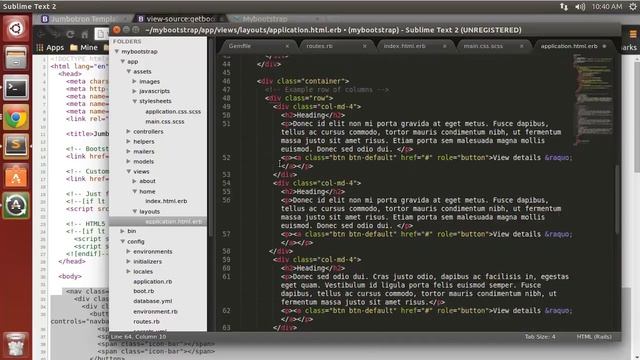Image resolution: width=640 pixels, height=360 pixels.
Task: Open Ubuntu Software Center from dock
Action: 16,176
